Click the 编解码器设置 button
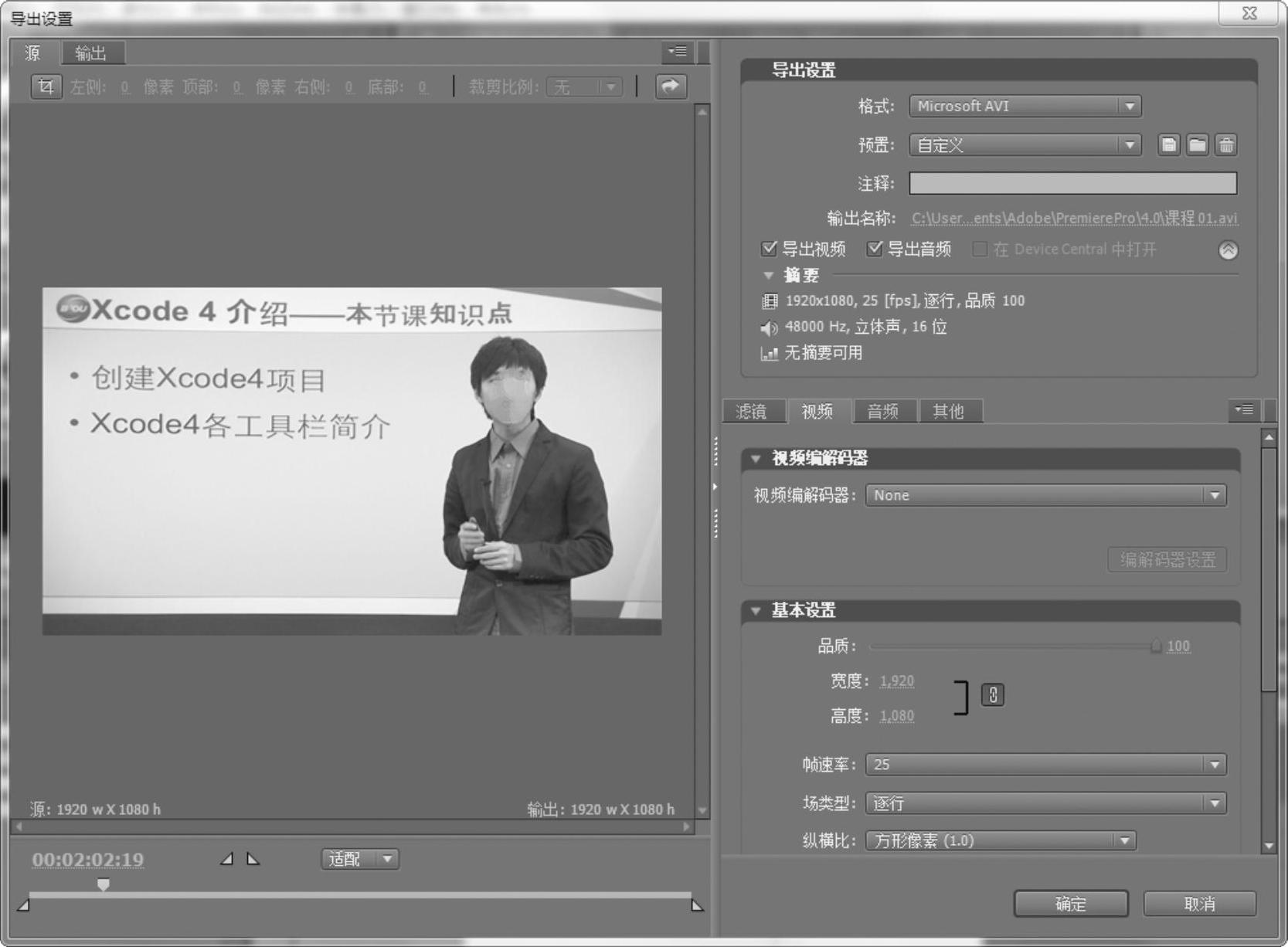 (1167, 559)
